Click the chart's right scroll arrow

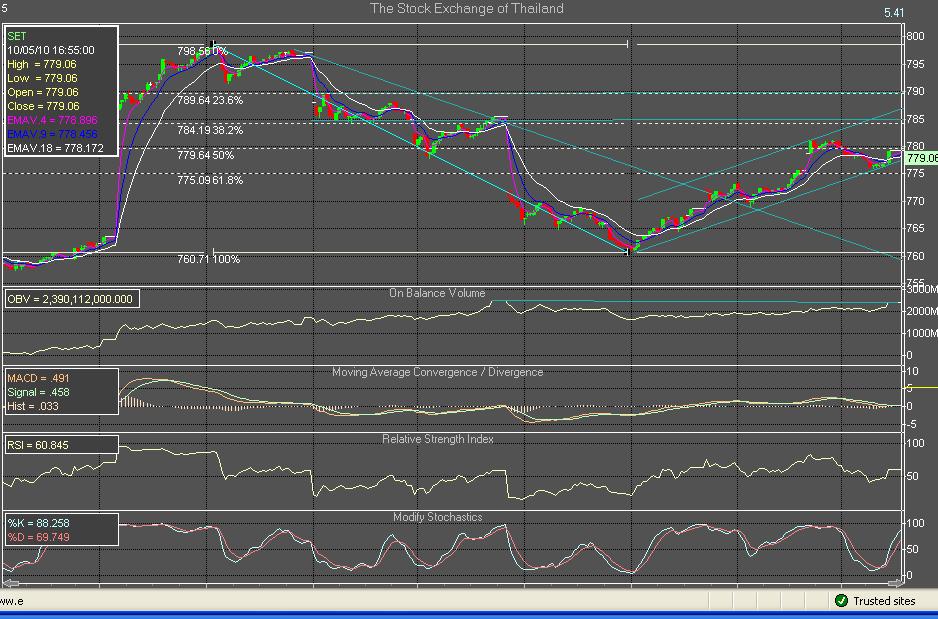896,583
